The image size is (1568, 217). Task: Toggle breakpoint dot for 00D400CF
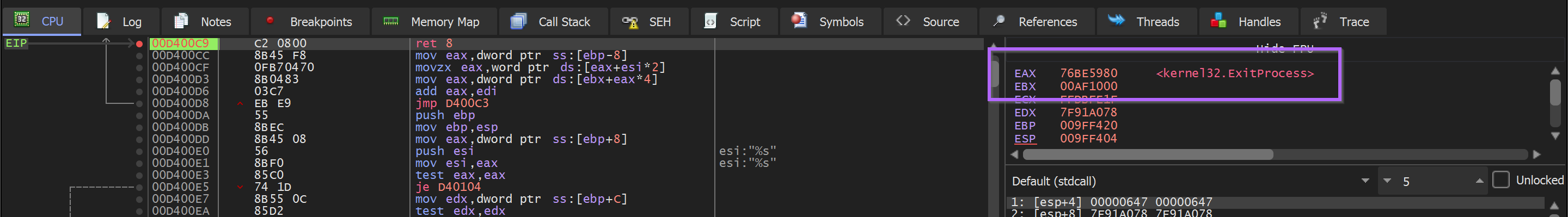tap(139, 67)
